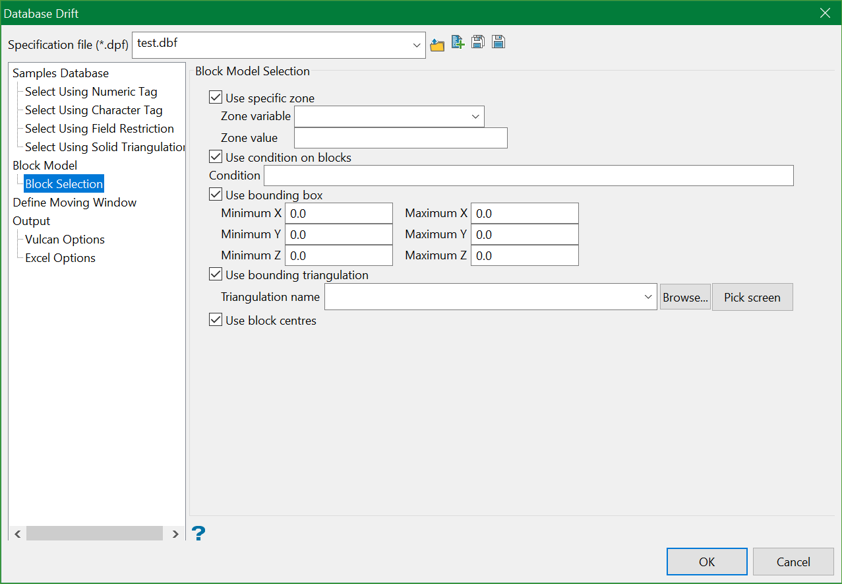Open the Triangulation name dropdown
Viewport: 842px width, 584px height.
[649, 297]
